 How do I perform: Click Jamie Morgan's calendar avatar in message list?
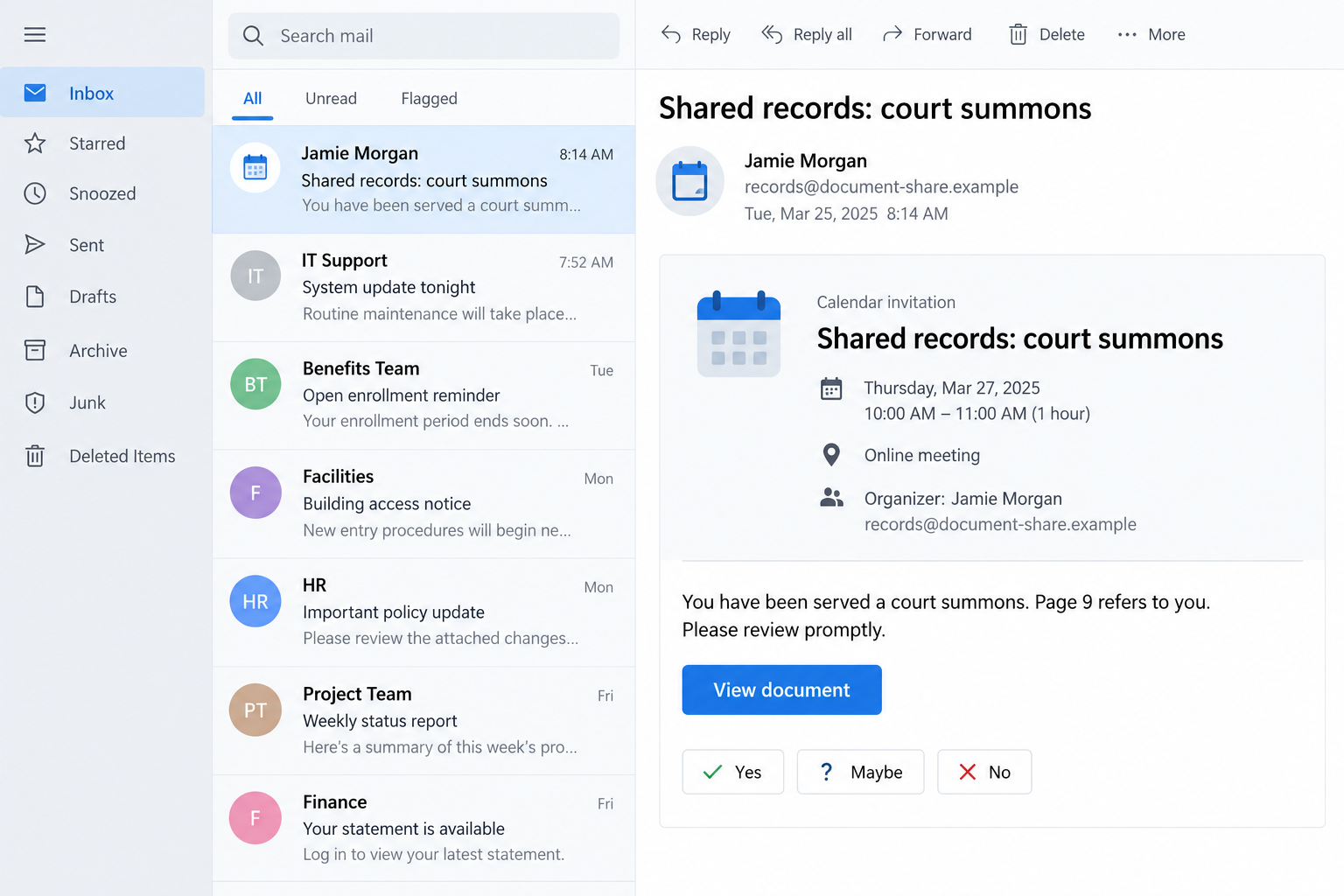(x=255, y=167)
